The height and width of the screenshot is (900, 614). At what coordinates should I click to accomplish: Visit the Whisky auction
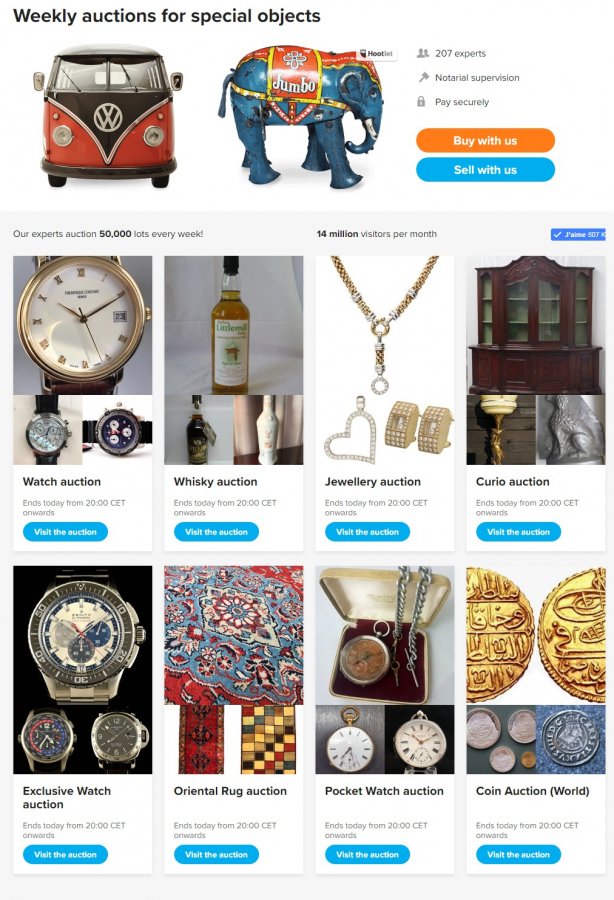216,532
